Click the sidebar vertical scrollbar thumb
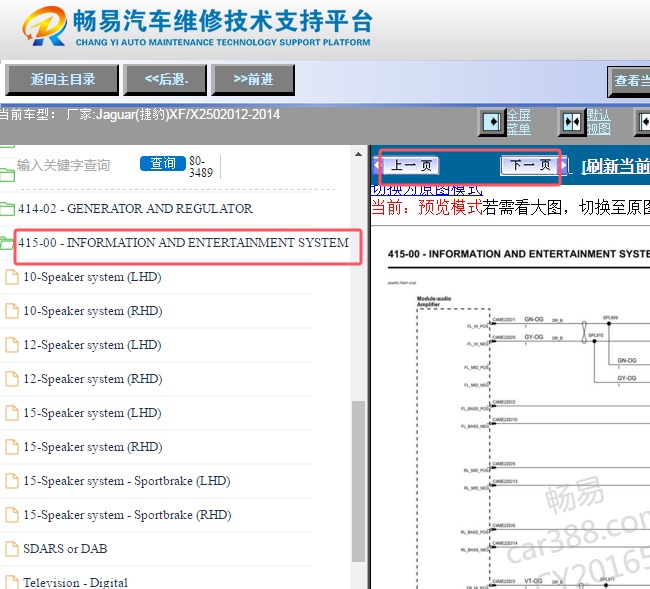This screenshot has height=589, width=650. (x=358, y=481)
